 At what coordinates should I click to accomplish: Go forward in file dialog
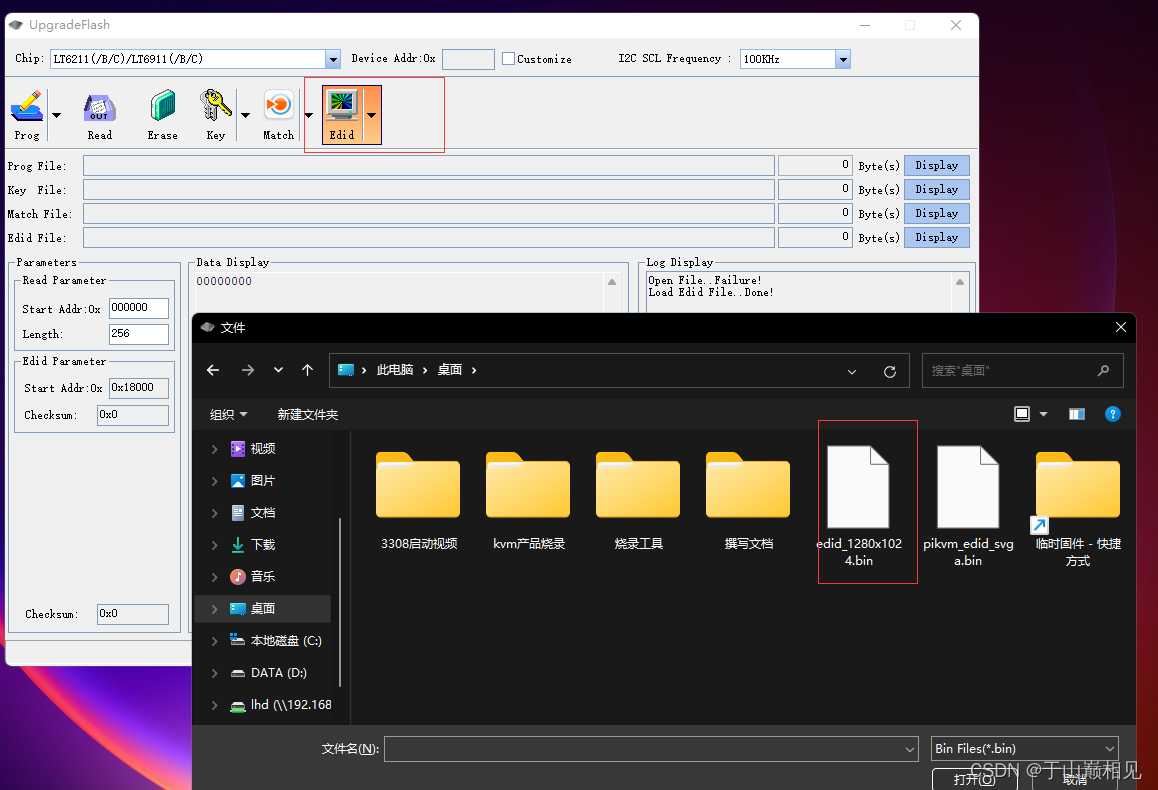click(248, 370)
